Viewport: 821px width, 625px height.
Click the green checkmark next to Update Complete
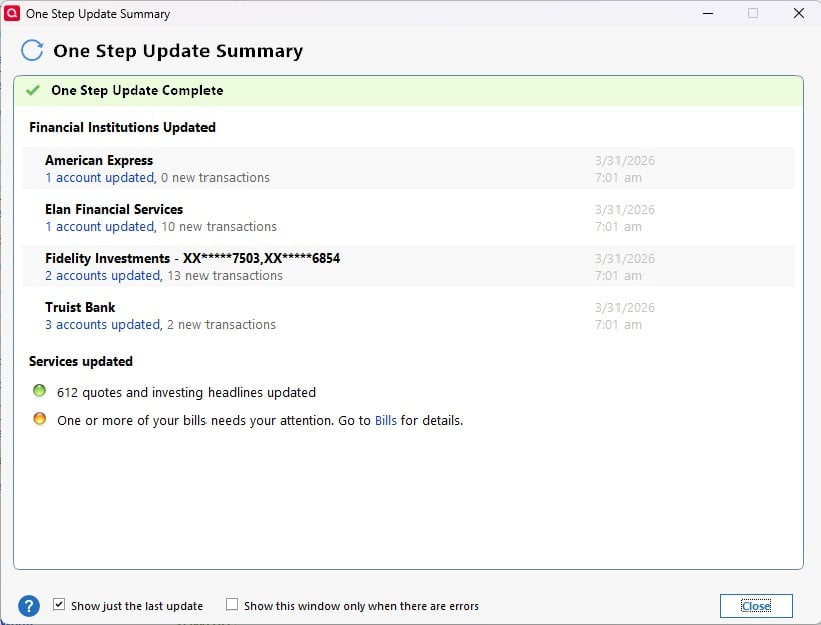33,90
